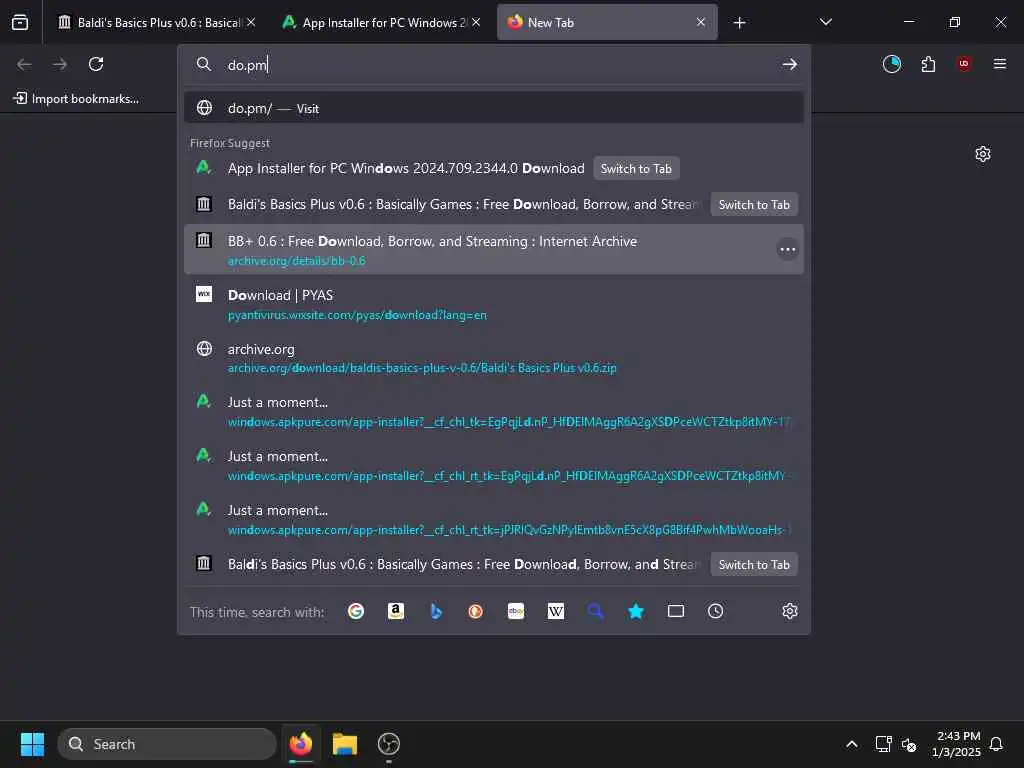Search this time with Wikipedia

coord(556,611)
